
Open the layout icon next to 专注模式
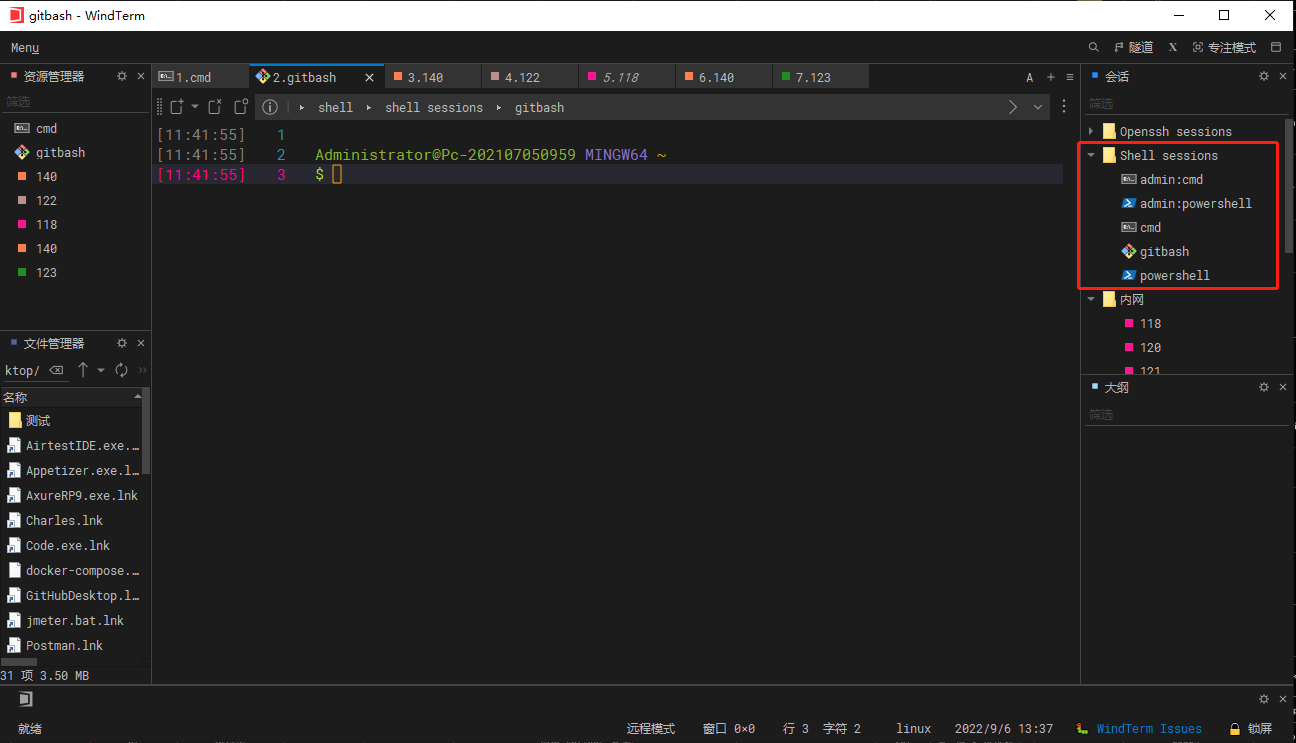(x=1276, y=47)
